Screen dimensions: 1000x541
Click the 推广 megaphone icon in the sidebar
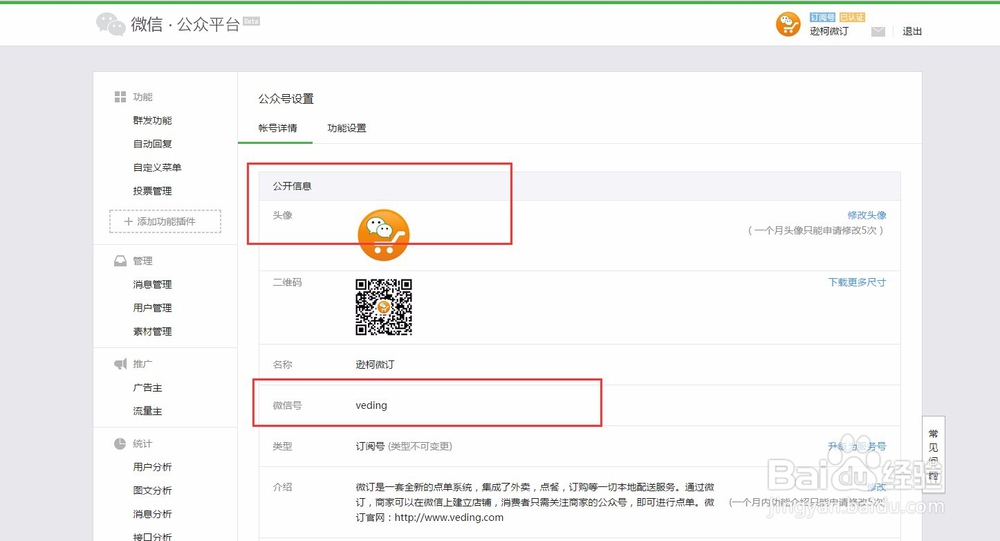point(120,364)
